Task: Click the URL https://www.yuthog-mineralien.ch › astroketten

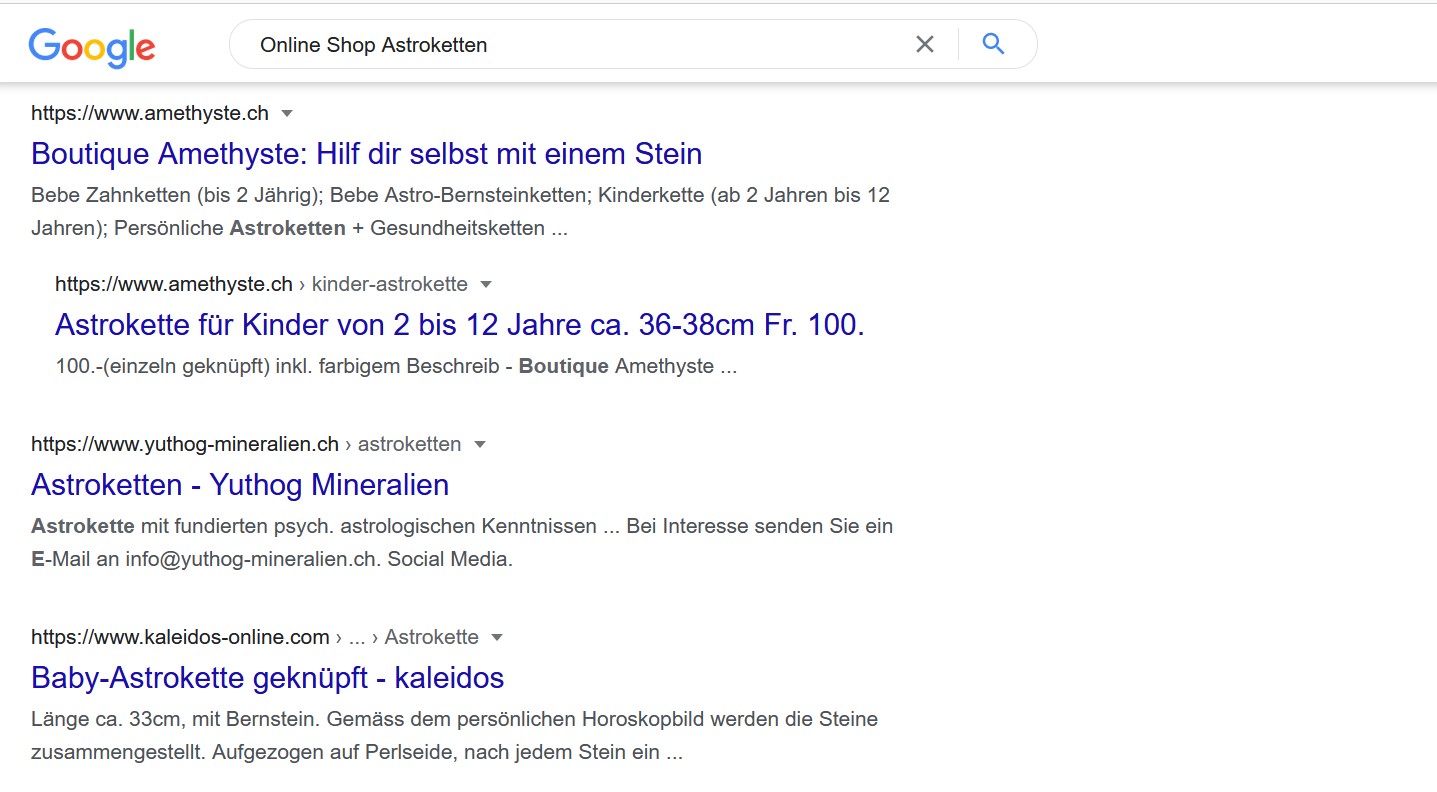Action: click(246, 444)
